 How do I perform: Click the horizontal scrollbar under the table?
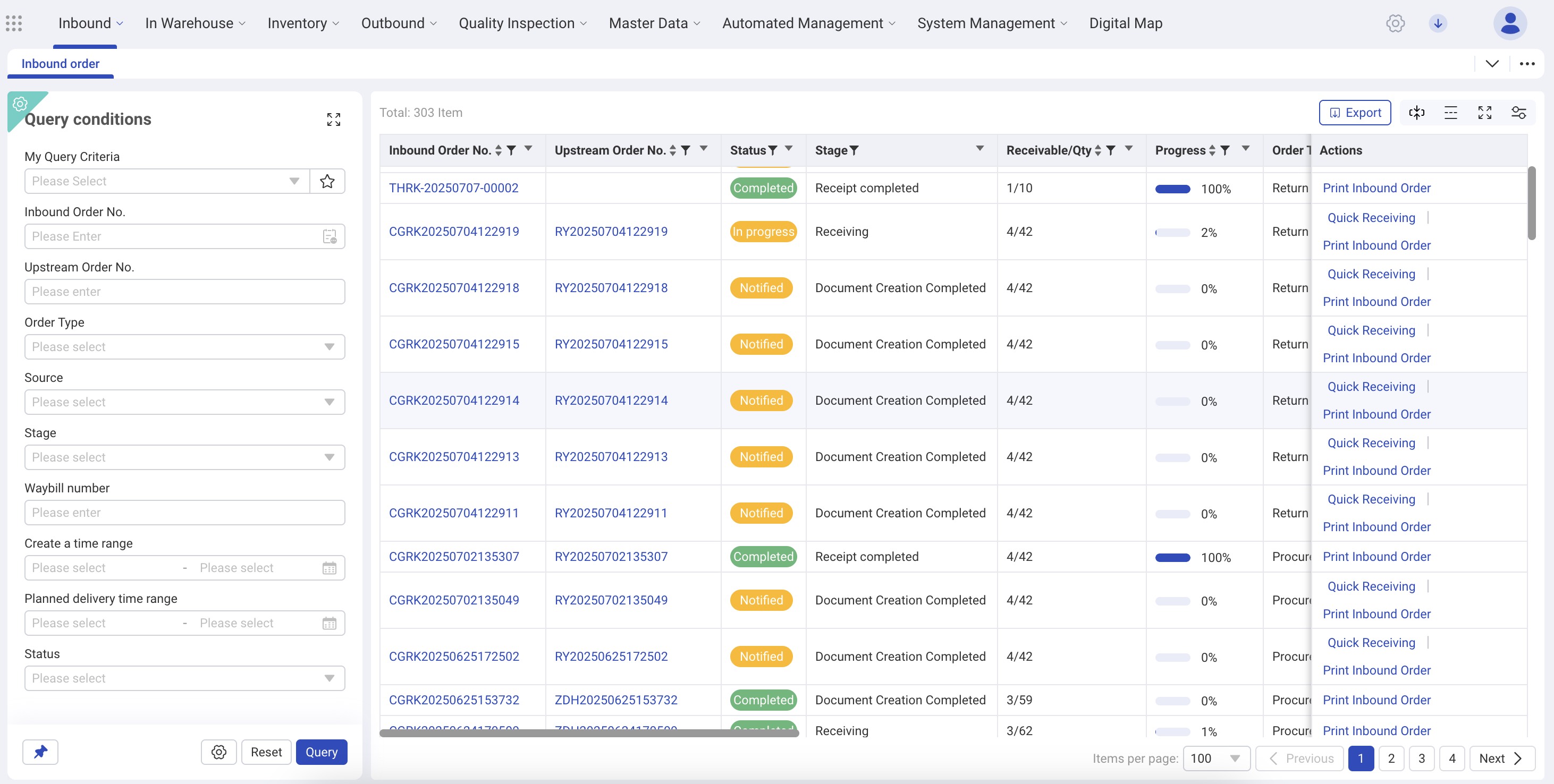pyautogui.click(x=589, y=732)
